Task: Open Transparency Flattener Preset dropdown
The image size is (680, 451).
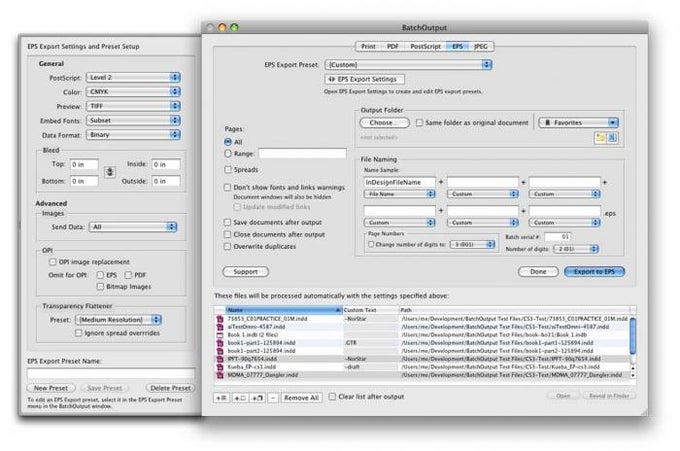Action: click(x=118, y=320)
